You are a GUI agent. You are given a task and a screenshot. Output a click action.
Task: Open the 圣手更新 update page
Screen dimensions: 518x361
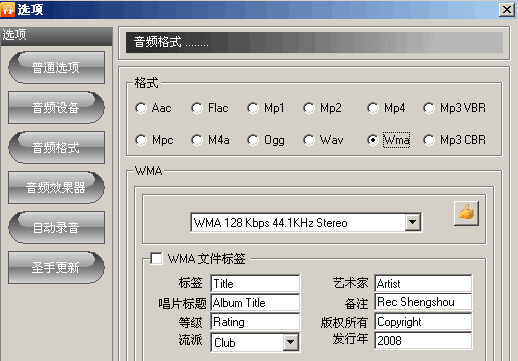click(x=56, y=267)
